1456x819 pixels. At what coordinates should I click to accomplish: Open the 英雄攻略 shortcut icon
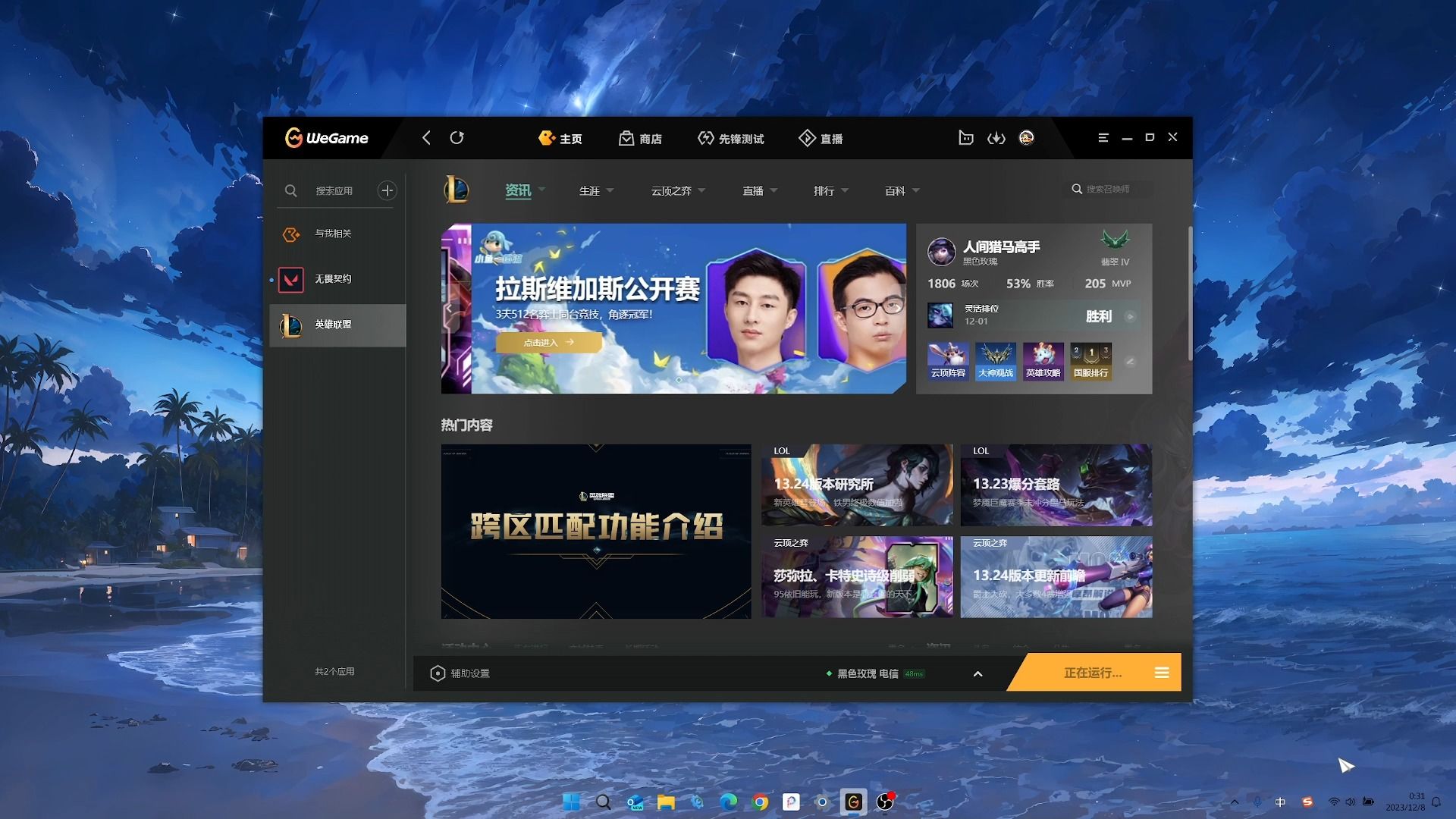[1043, 361]
